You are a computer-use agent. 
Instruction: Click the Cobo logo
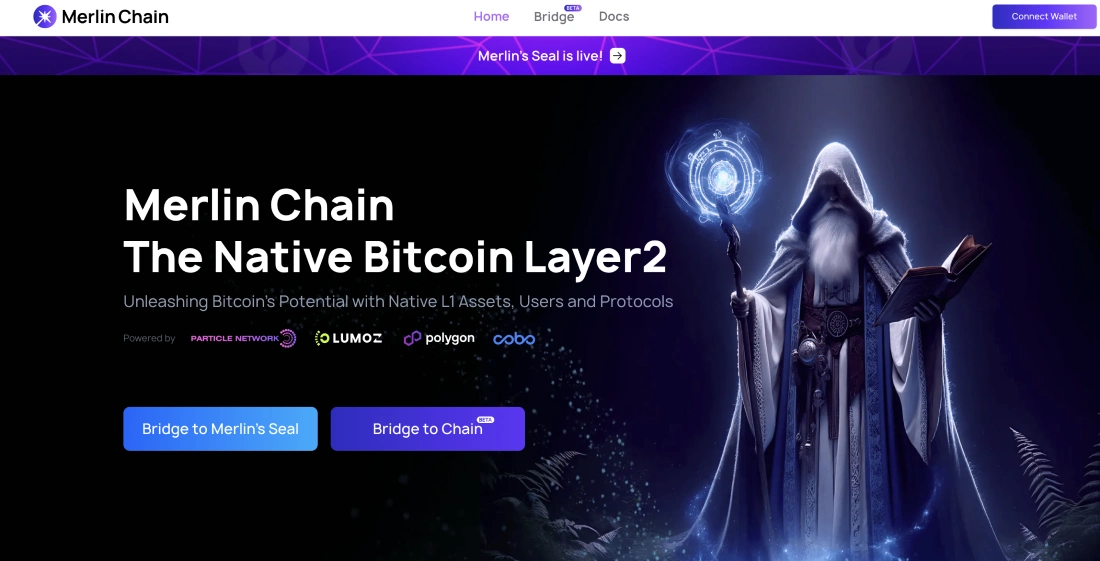(514, 339)
